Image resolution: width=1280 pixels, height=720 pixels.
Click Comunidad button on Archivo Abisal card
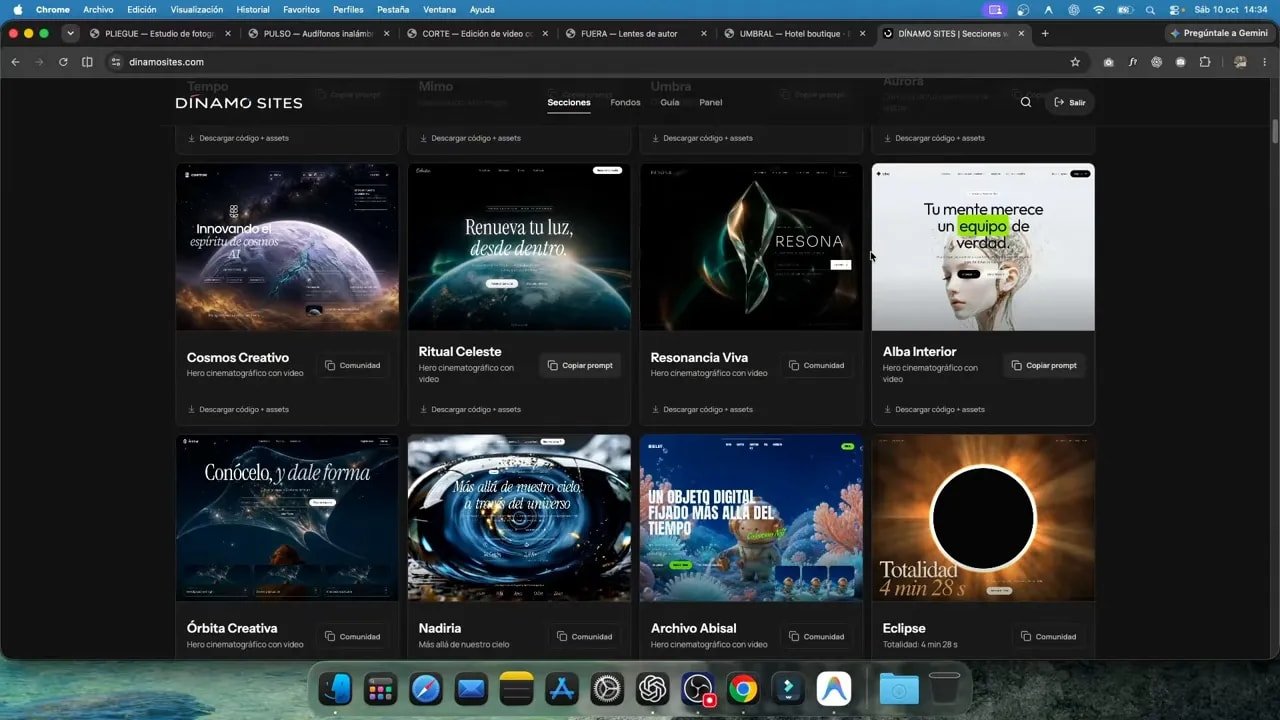click(x=817, y=636)
